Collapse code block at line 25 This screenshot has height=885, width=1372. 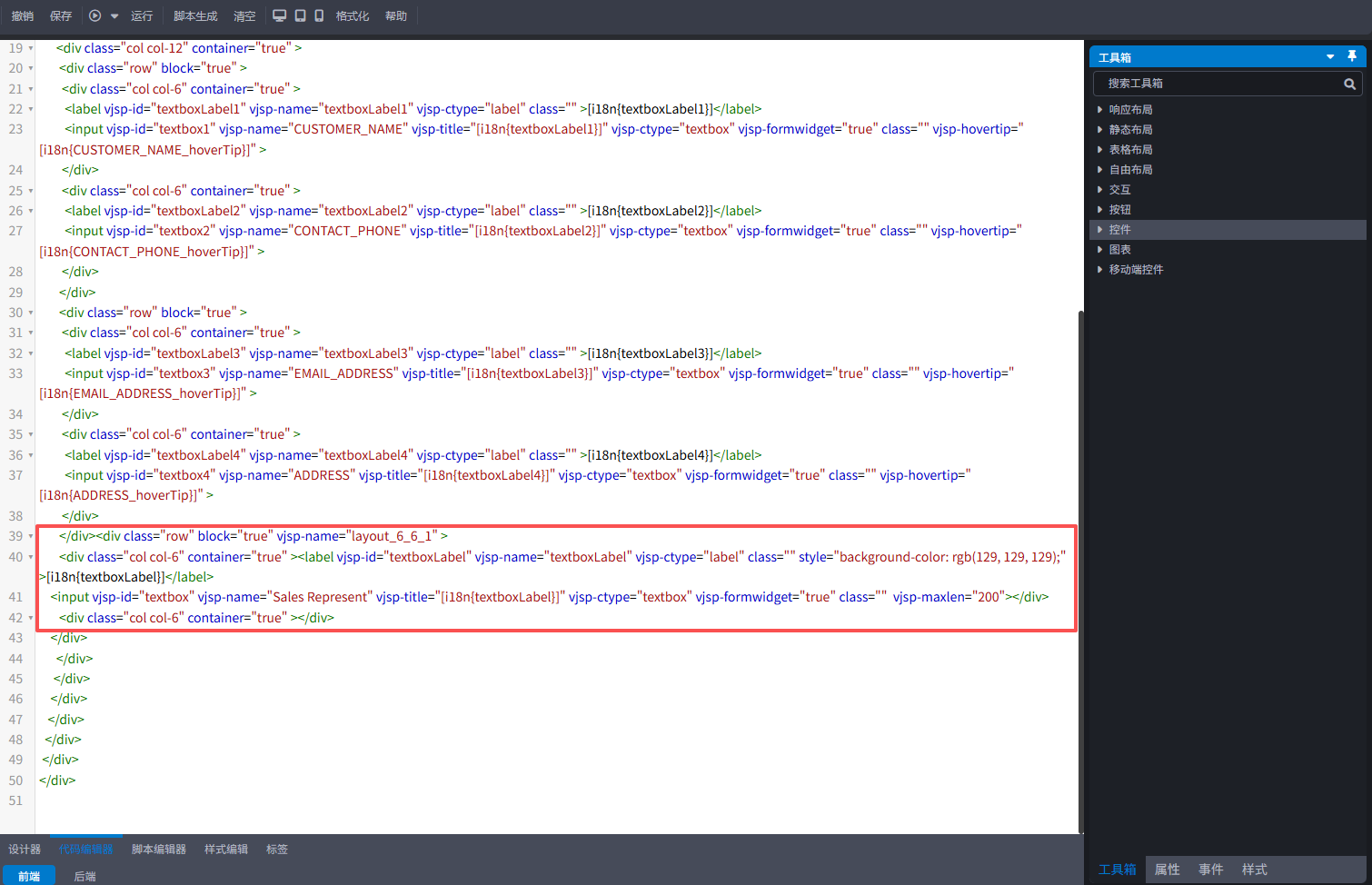point(31,191)
